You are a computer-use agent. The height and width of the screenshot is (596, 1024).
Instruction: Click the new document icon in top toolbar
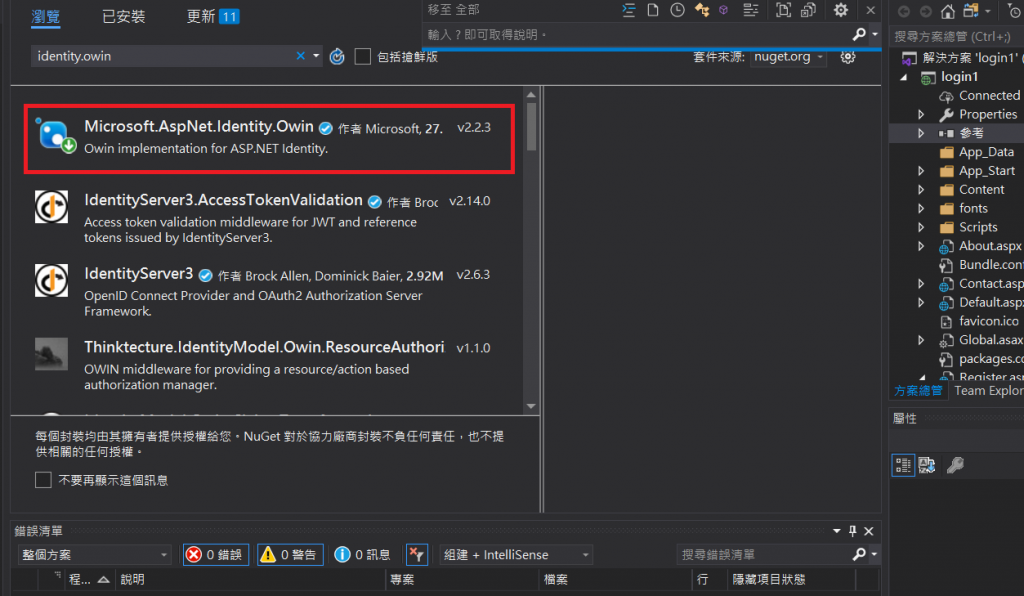point(652,10)
